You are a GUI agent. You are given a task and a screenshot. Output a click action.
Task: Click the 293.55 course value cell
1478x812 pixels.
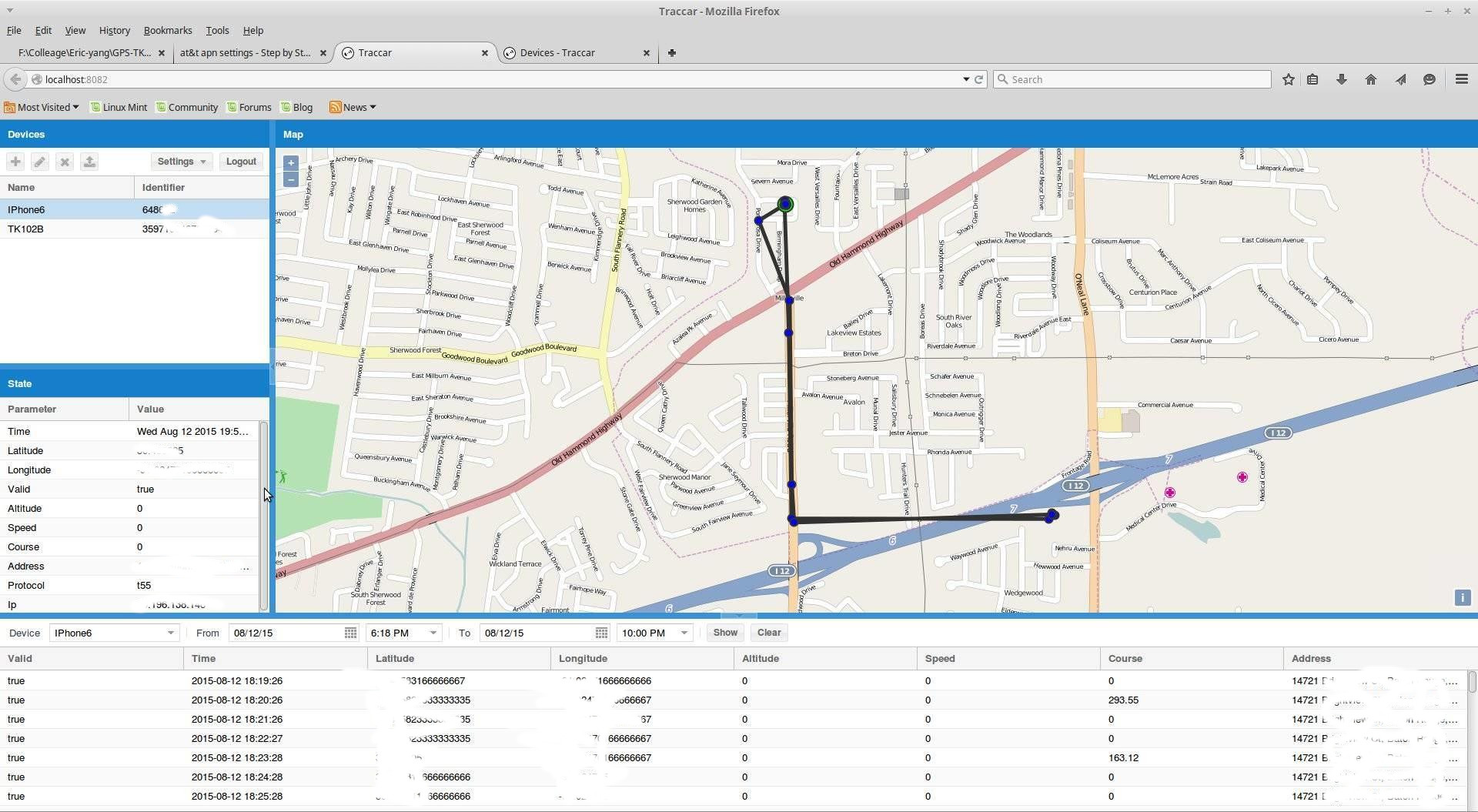[1192, 700]
